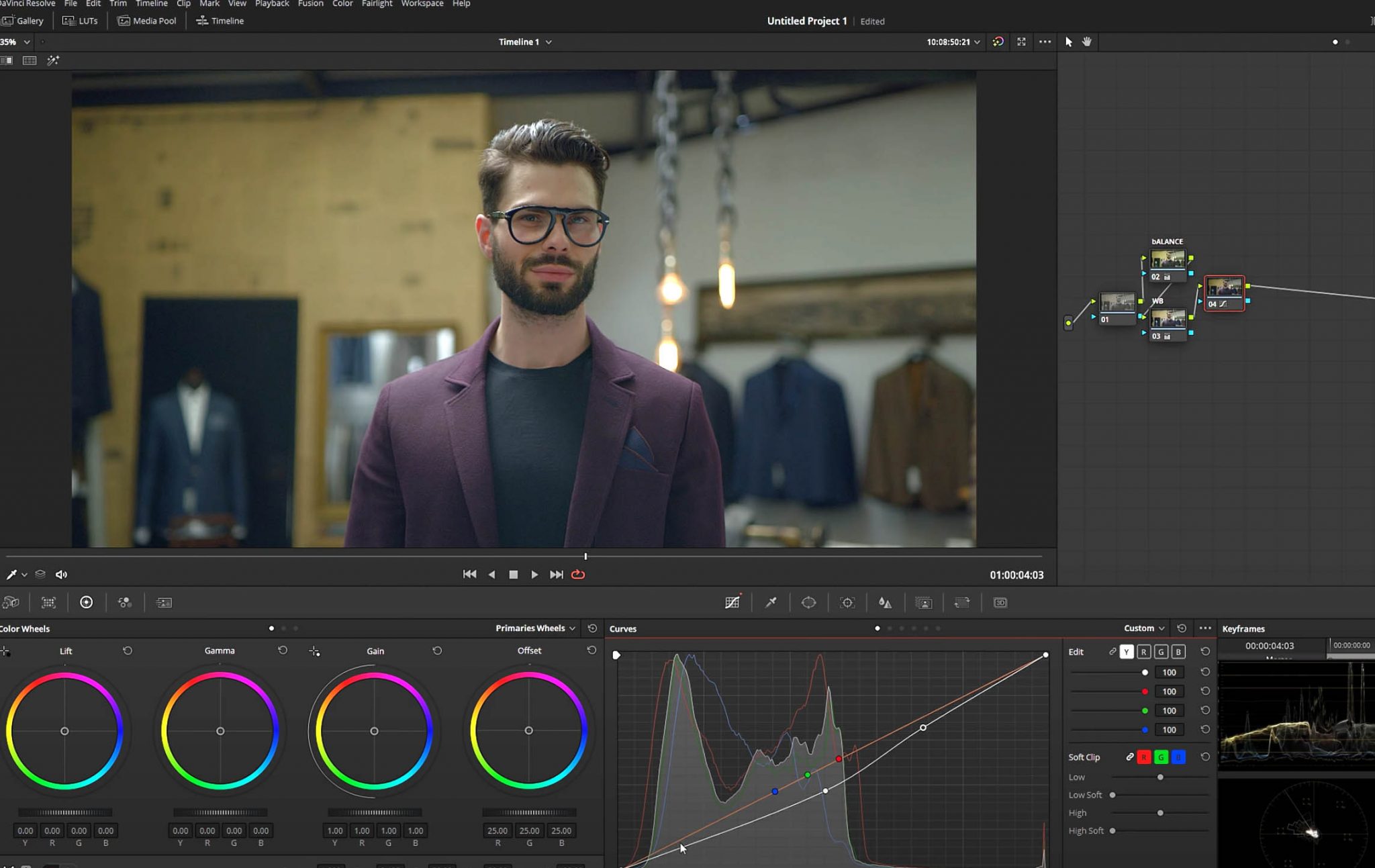Open the Media Pool panel
Viewport: 1375px width, 868px height.
click(147, 21)
